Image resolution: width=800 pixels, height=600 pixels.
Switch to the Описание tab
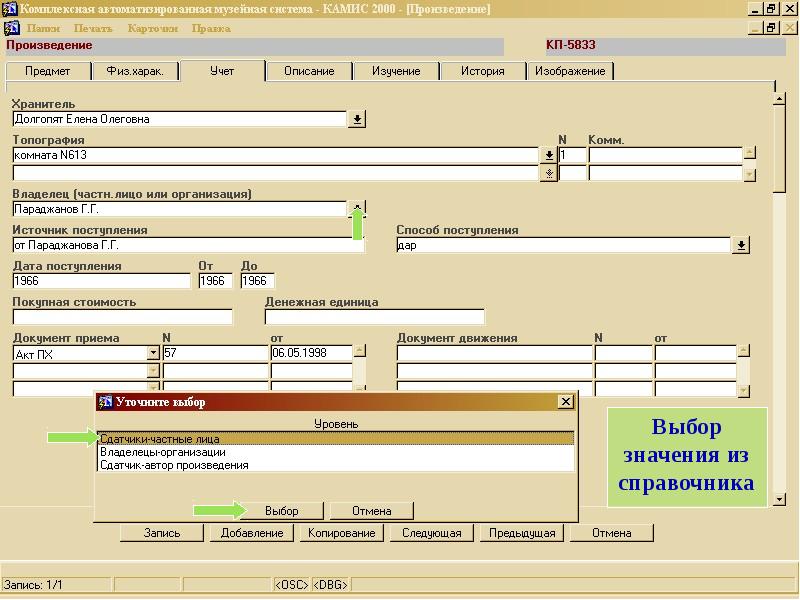pos(309,71)
